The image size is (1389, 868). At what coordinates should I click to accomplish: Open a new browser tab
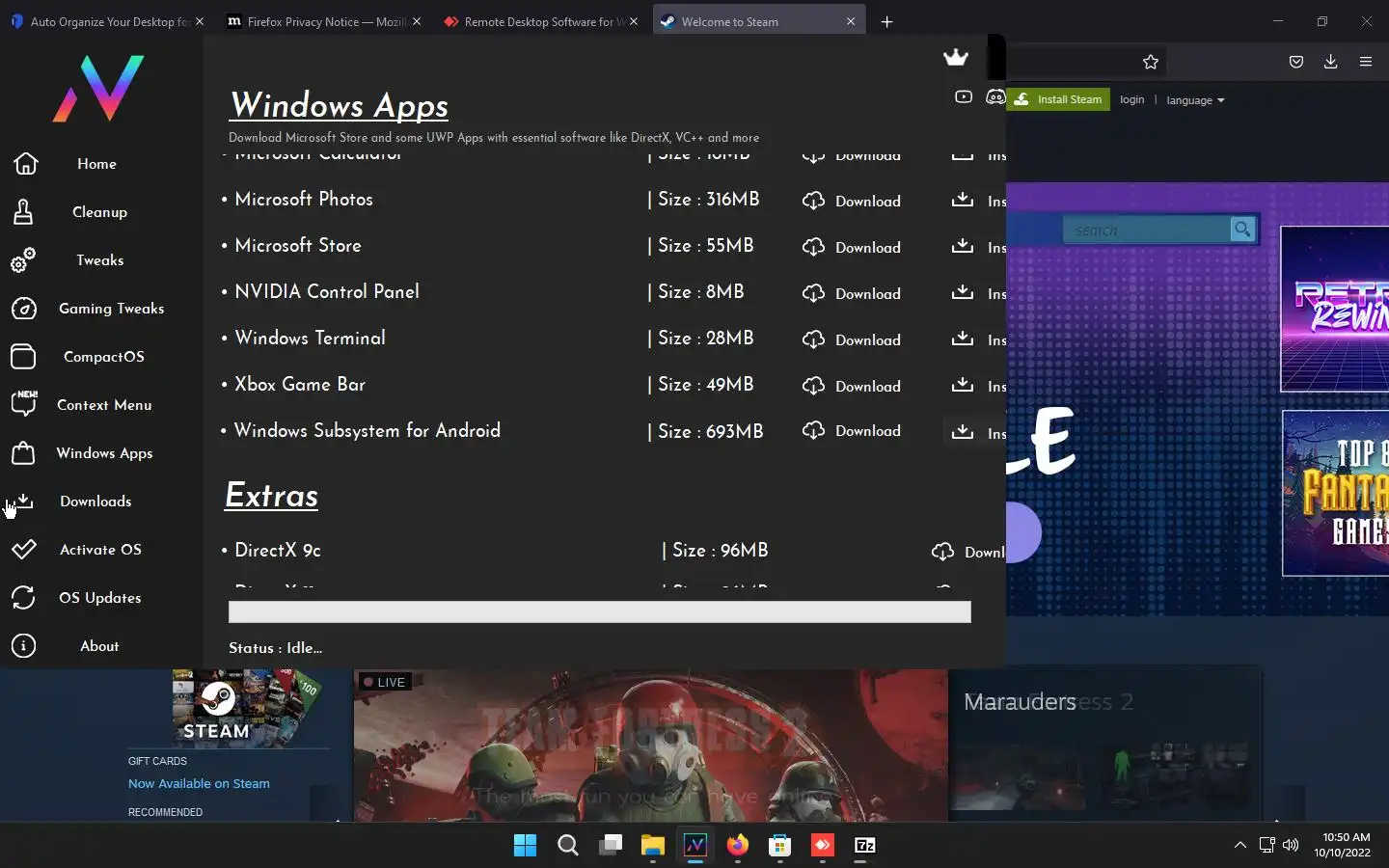887,21
